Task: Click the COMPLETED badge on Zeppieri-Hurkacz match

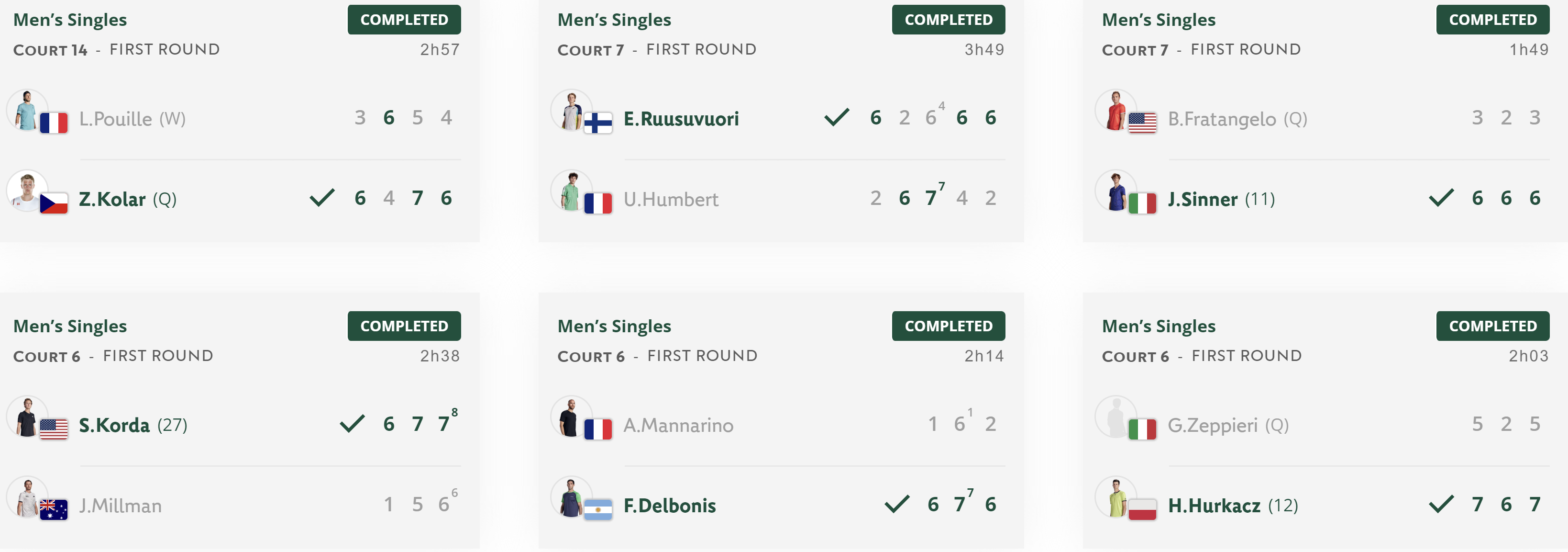Action: (1492, 326)
